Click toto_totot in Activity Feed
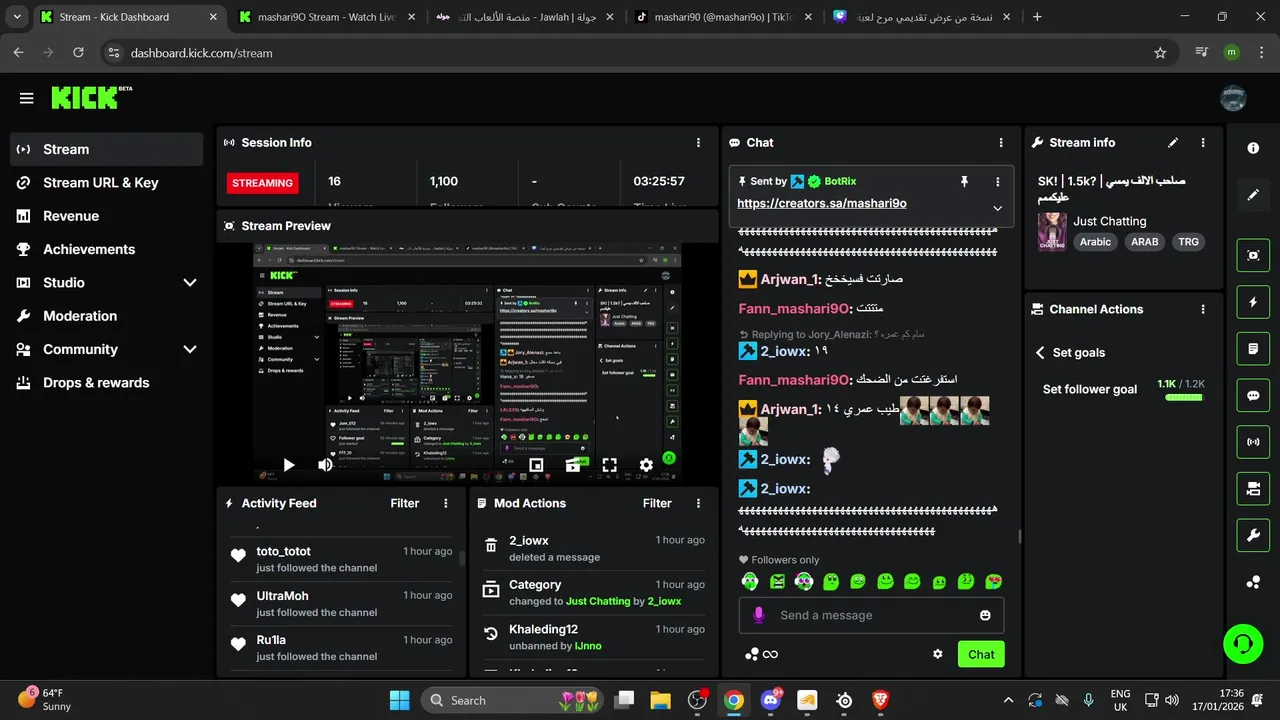The height and width of the screenshot is (720, 1280). (x=283, y=552)
